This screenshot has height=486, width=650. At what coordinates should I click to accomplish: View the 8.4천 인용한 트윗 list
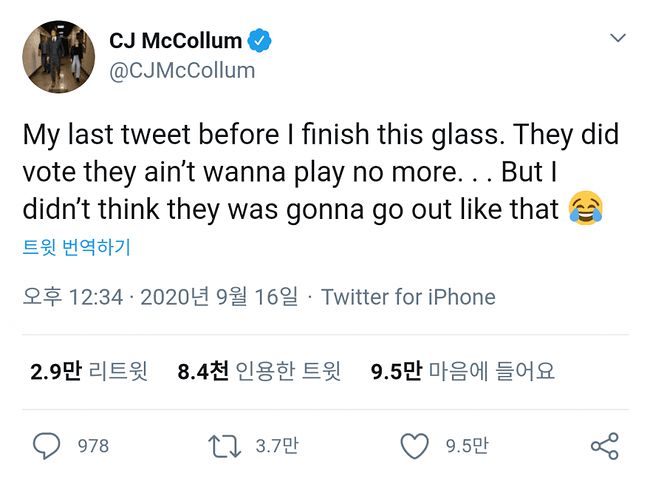pyautogui.click(x=259, y=372)
